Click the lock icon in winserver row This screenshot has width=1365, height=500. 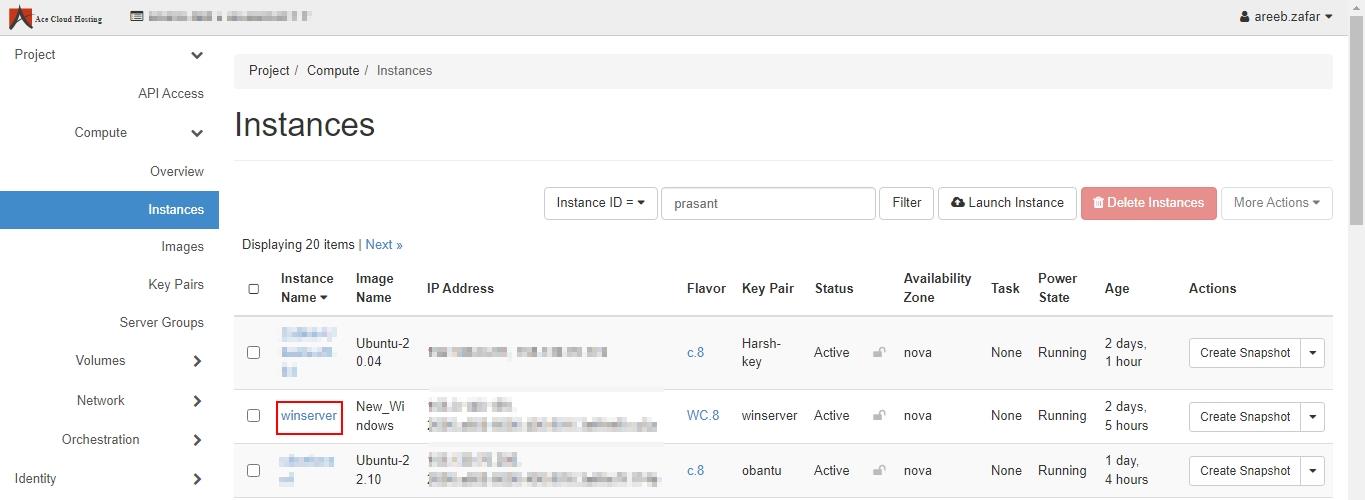879,416
